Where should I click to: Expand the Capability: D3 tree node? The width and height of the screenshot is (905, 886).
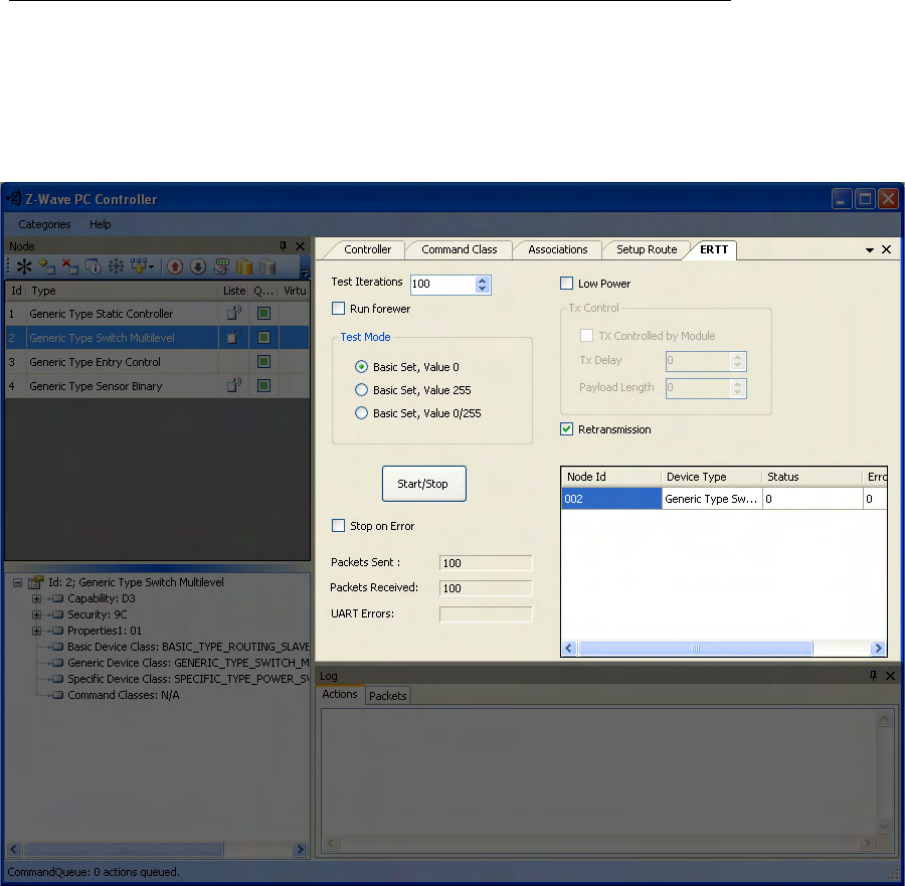coord(36,599)
